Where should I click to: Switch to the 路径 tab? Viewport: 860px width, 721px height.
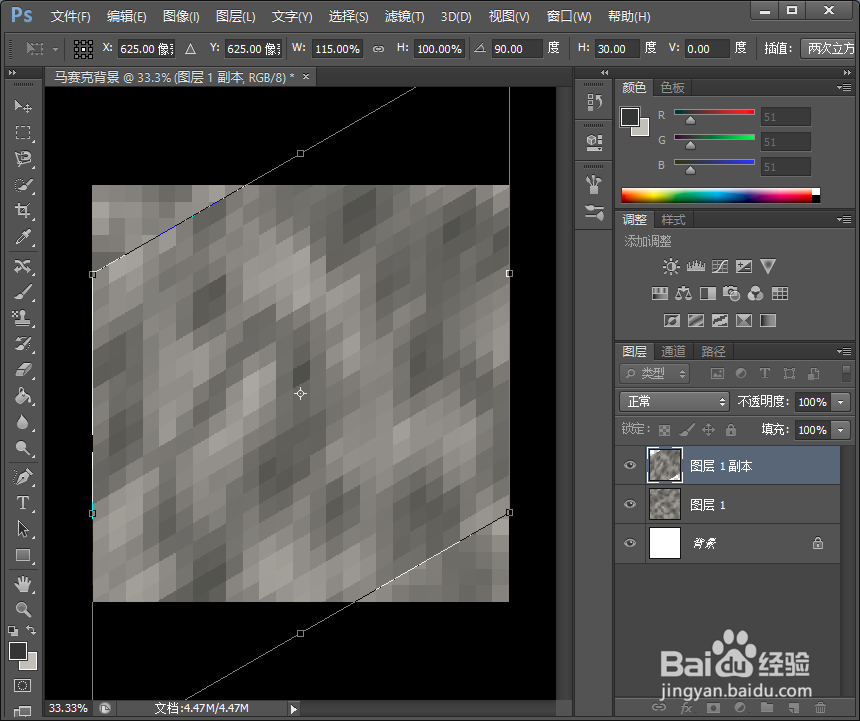click(713, 351)
